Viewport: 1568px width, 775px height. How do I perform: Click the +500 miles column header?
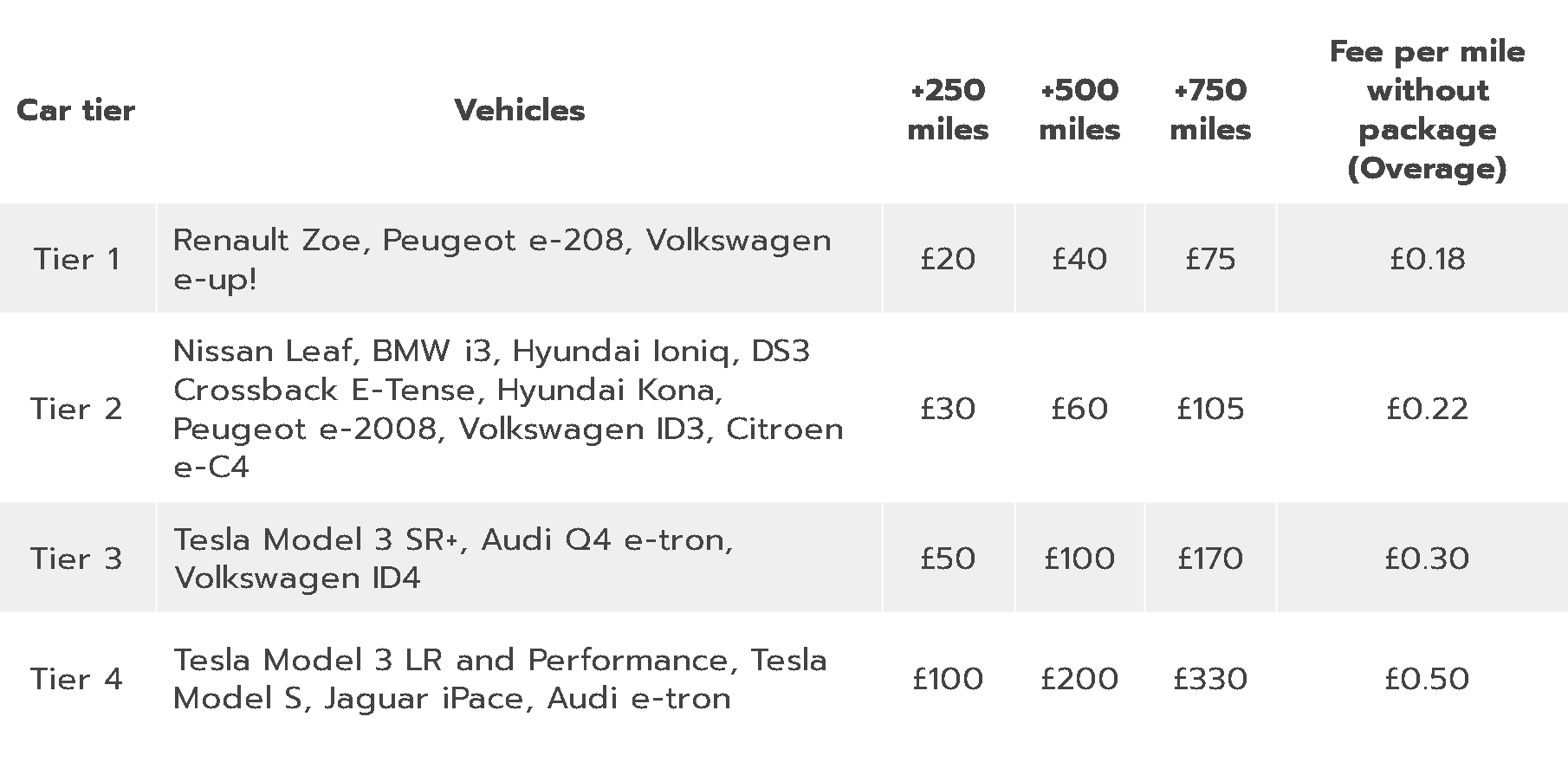(1079, 110)
